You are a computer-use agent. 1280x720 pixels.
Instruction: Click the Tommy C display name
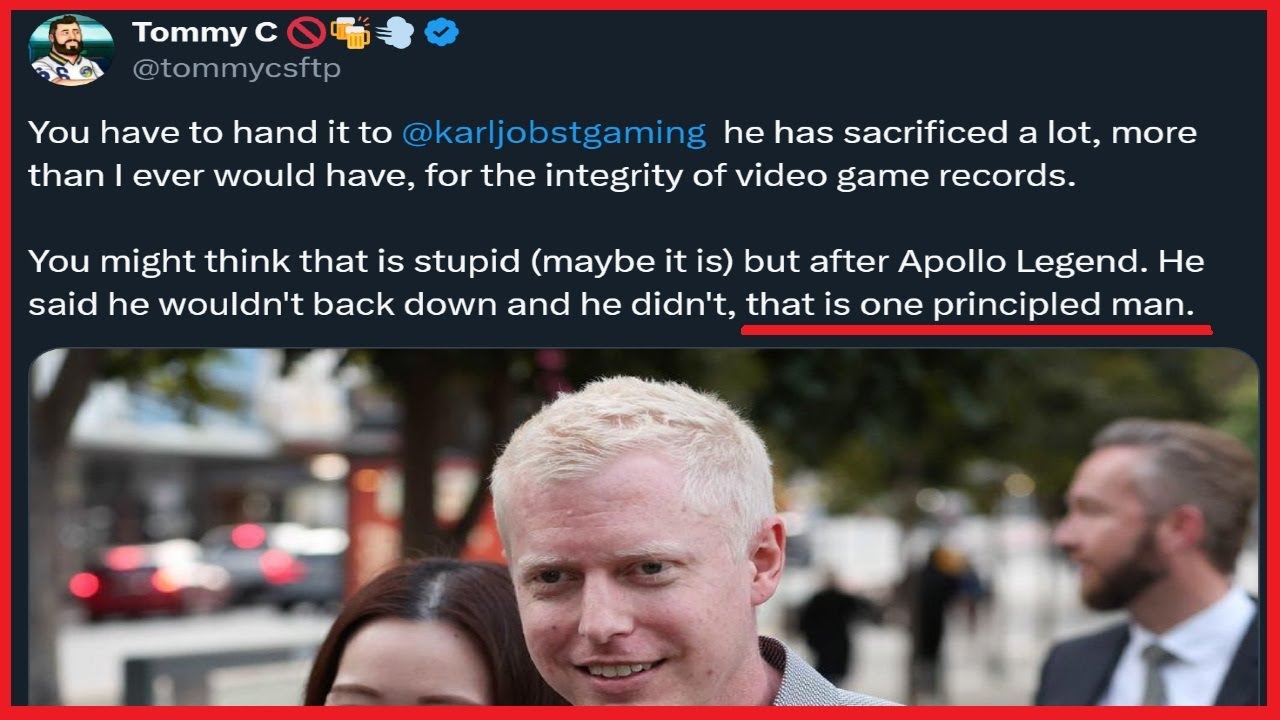pos(204,33)
